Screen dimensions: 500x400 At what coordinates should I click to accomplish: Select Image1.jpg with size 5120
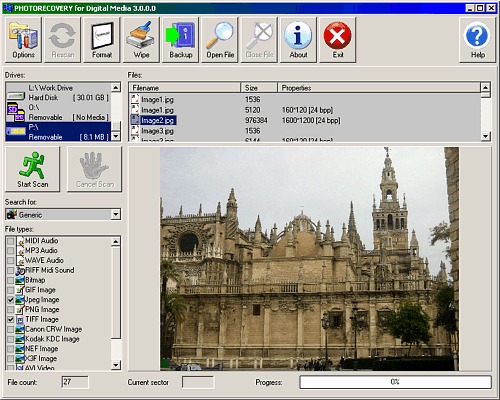coord(305,110)
